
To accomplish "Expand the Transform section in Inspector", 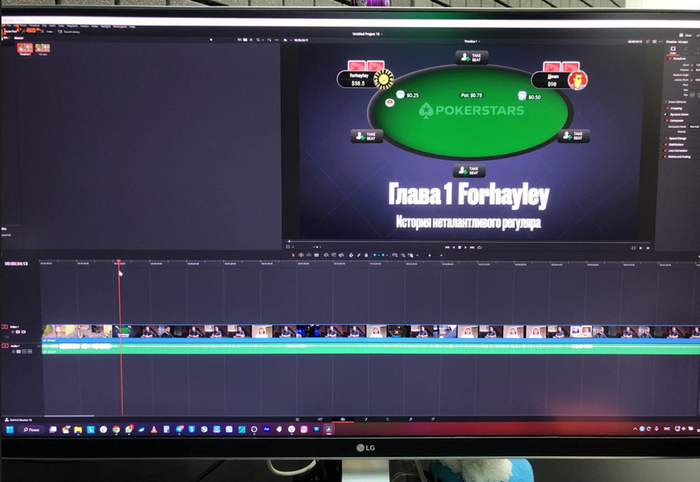I will (679, 58).
